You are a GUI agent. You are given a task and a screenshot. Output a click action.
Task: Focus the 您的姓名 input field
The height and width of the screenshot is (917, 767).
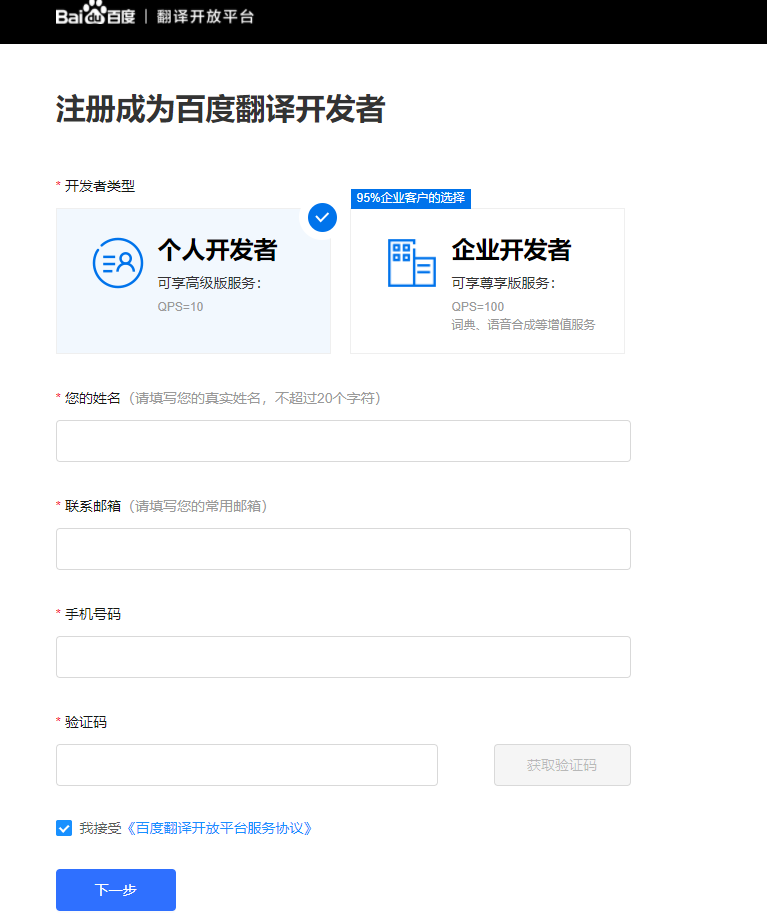(x=343, y=441)
